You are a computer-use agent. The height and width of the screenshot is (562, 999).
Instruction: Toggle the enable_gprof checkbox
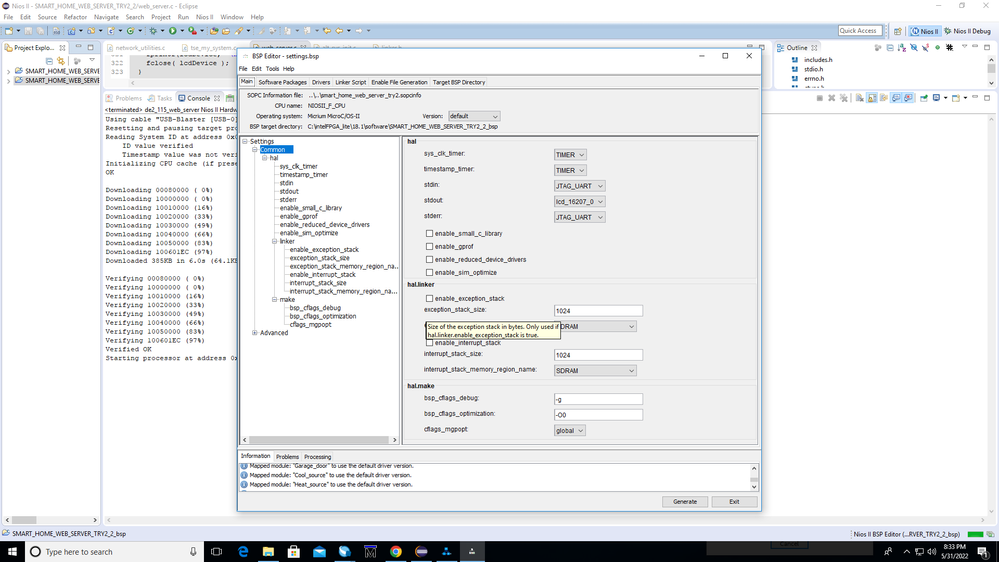click(430, 247)
